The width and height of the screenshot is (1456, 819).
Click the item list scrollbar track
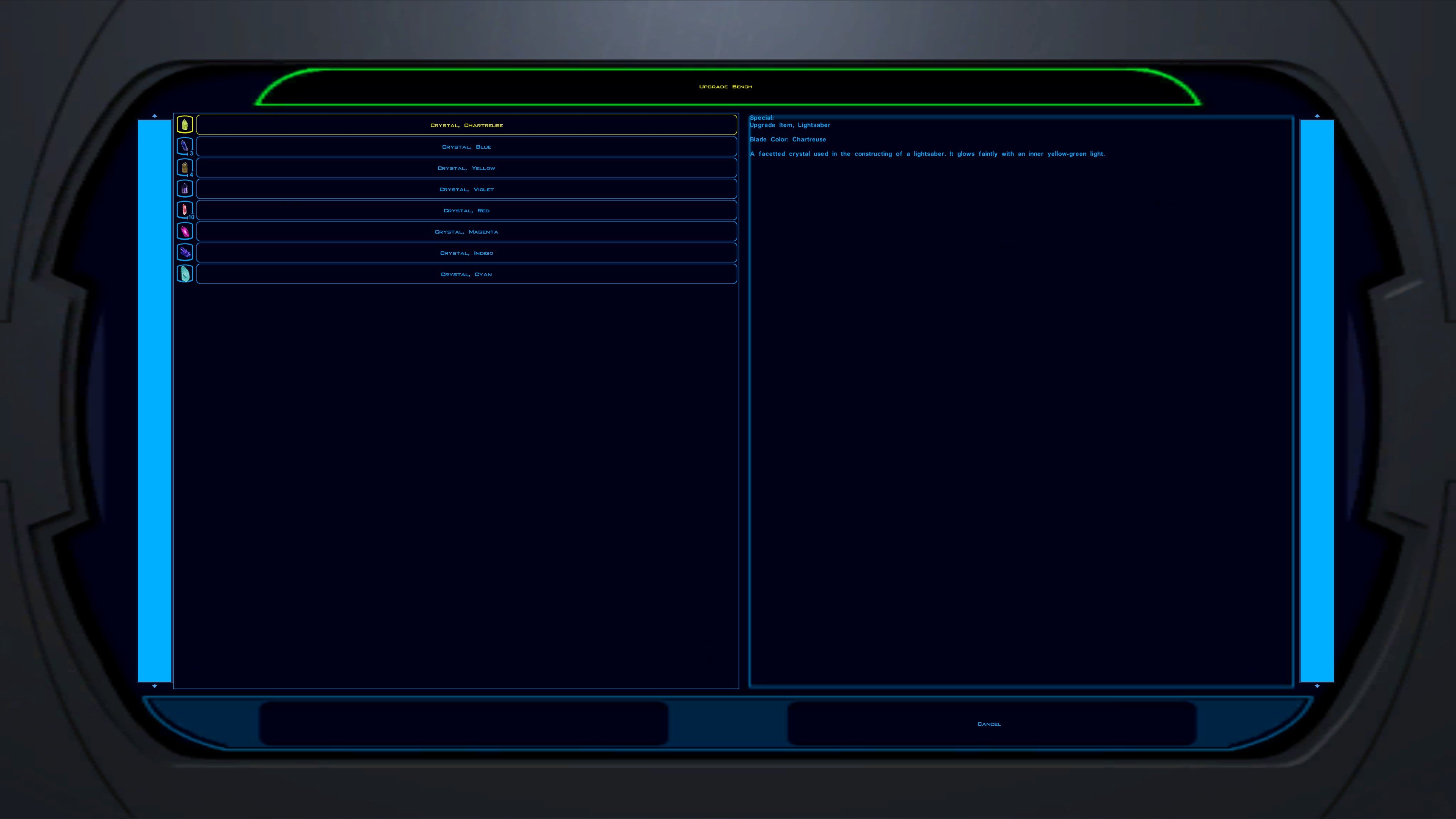pos(154,401)
